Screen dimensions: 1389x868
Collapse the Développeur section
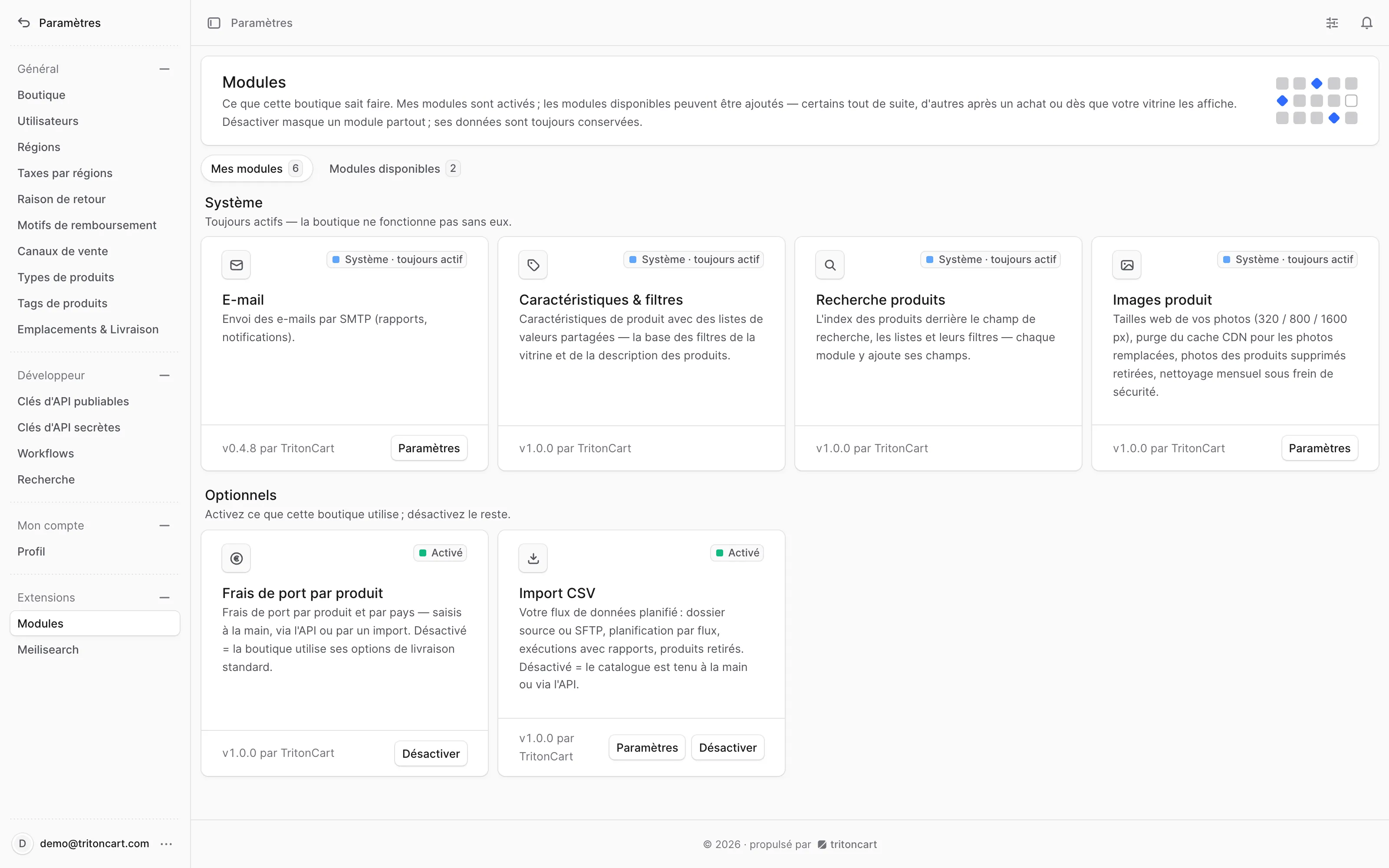pos(165,375)
